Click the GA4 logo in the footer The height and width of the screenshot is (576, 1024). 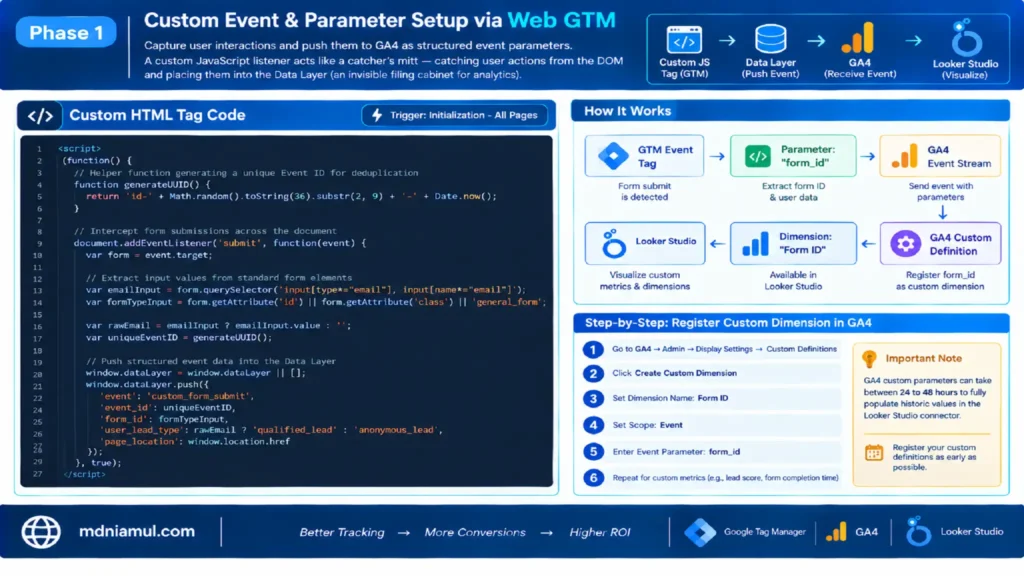tap(836, 532)
